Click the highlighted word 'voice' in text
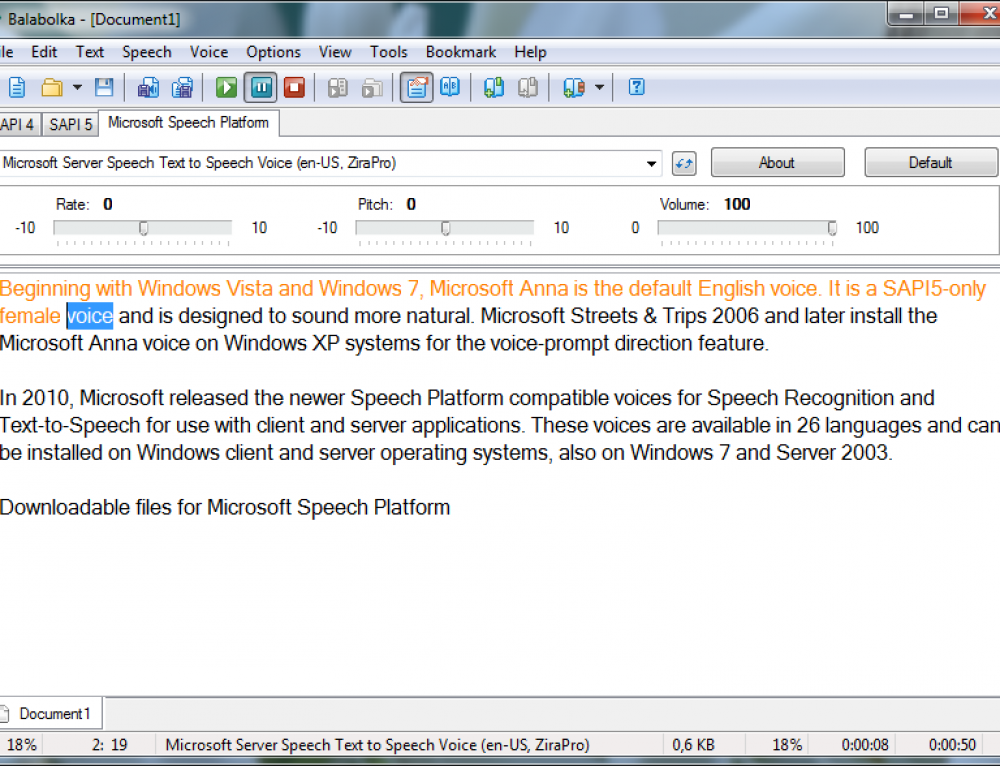Viewport: 1000px width, 766px height. (x=89, y=316)
